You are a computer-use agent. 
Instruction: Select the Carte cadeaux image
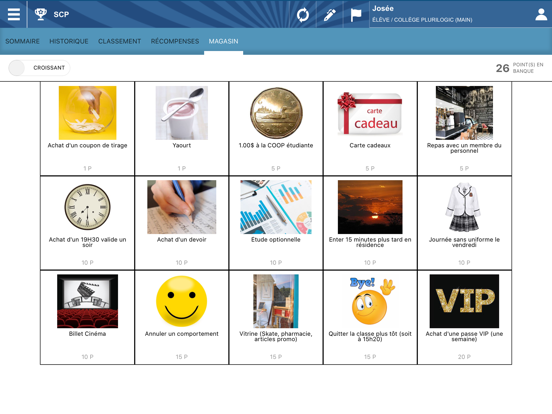[370, 113]
